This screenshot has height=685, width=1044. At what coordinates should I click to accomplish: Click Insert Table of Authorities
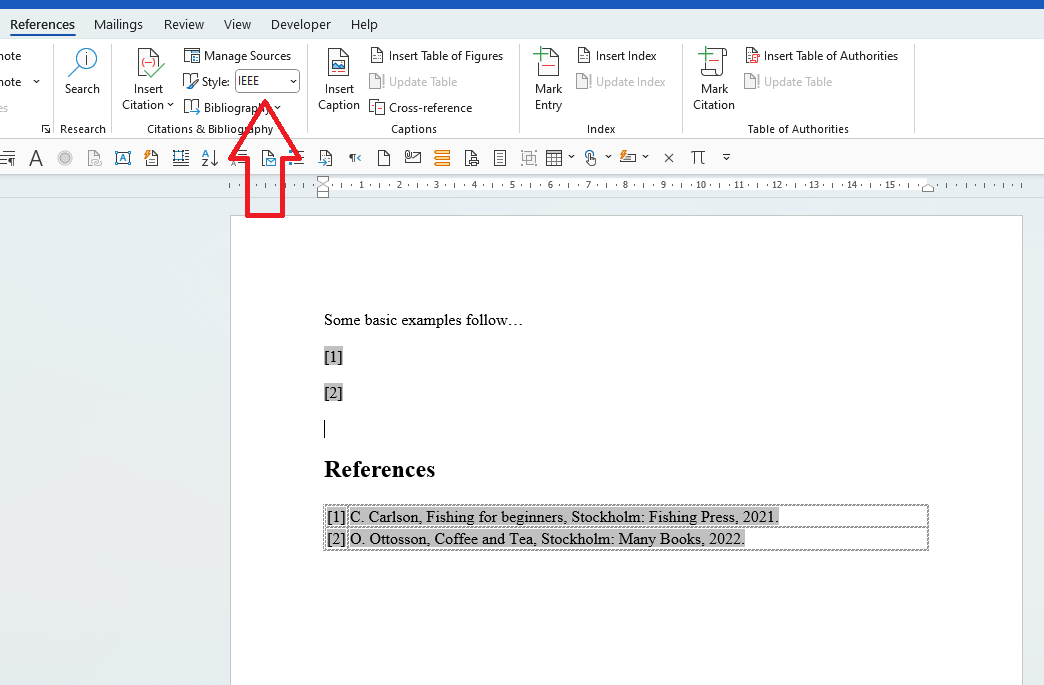click(x=821, y=56)
